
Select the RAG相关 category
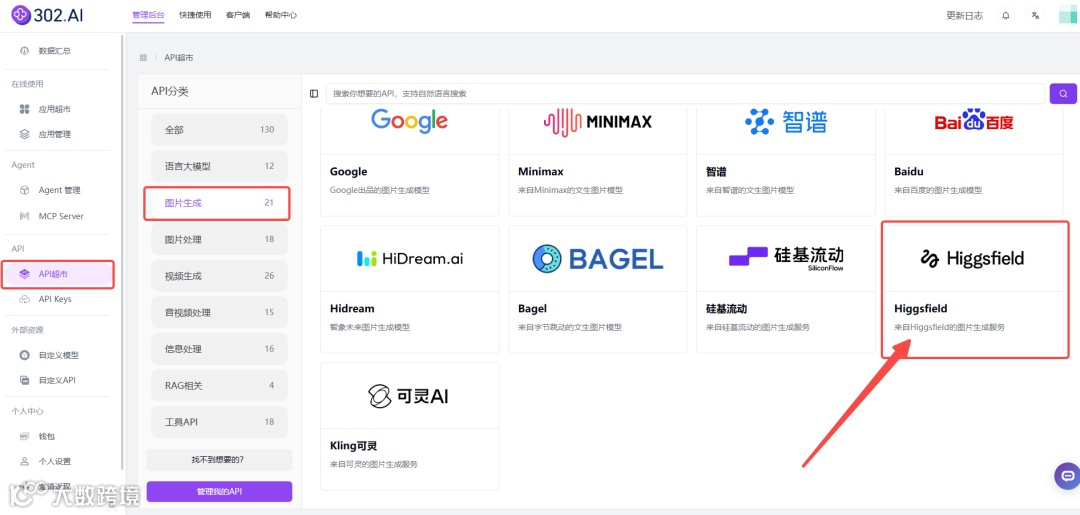pyautogui.click(x=219, y=385)
